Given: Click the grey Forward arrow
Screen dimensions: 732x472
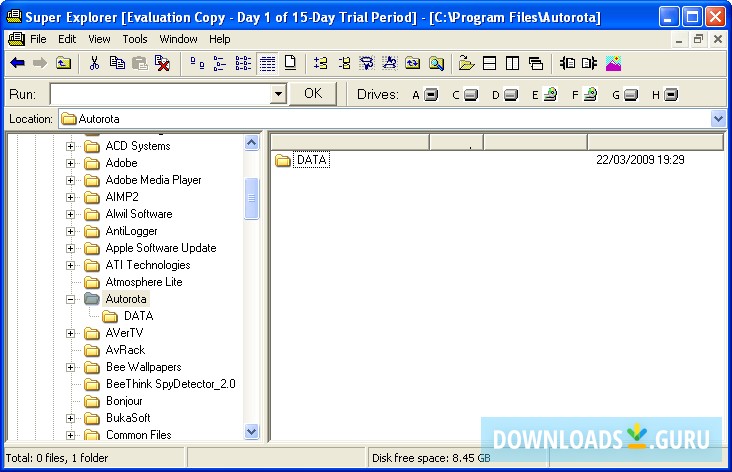Looking at the screenshot, I should point(40,63).
